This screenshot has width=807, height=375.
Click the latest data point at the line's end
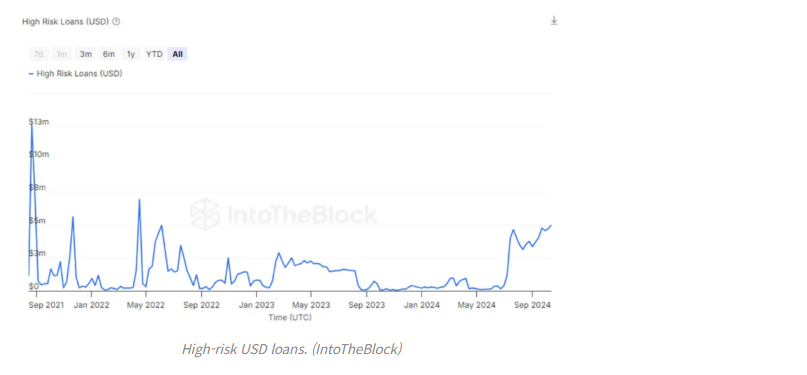pyautogui.click(x=551, y=225)
